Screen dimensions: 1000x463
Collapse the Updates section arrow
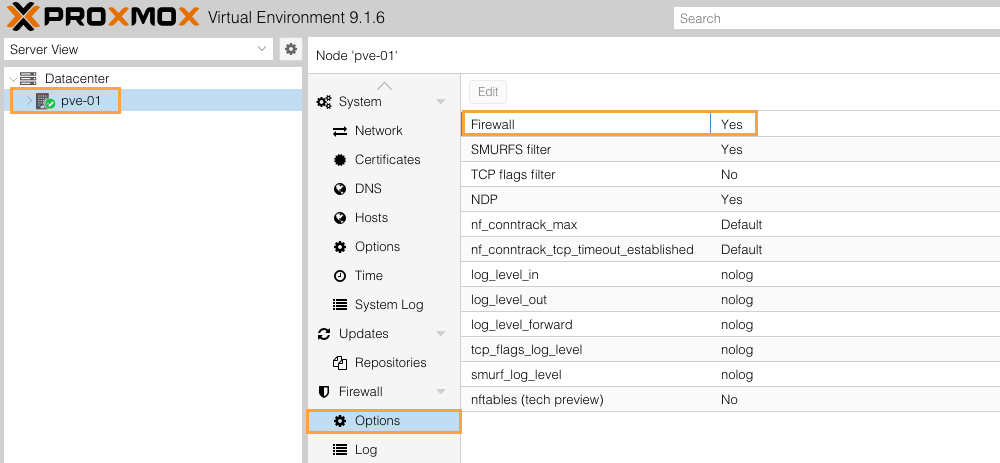(441, 334)
